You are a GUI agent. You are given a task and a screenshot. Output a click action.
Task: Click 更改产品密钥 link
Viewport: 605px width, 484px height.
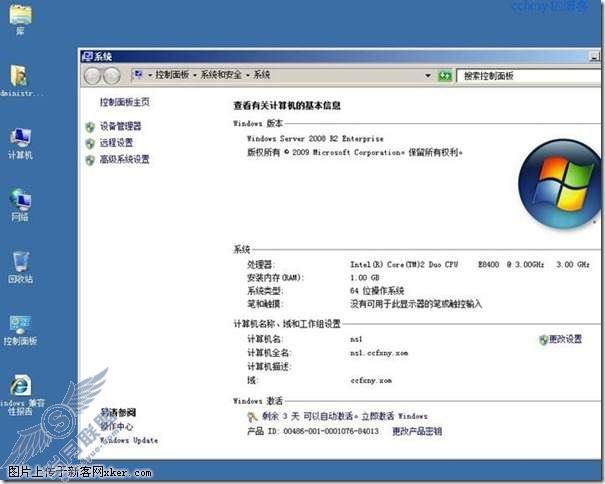point(417,431)
